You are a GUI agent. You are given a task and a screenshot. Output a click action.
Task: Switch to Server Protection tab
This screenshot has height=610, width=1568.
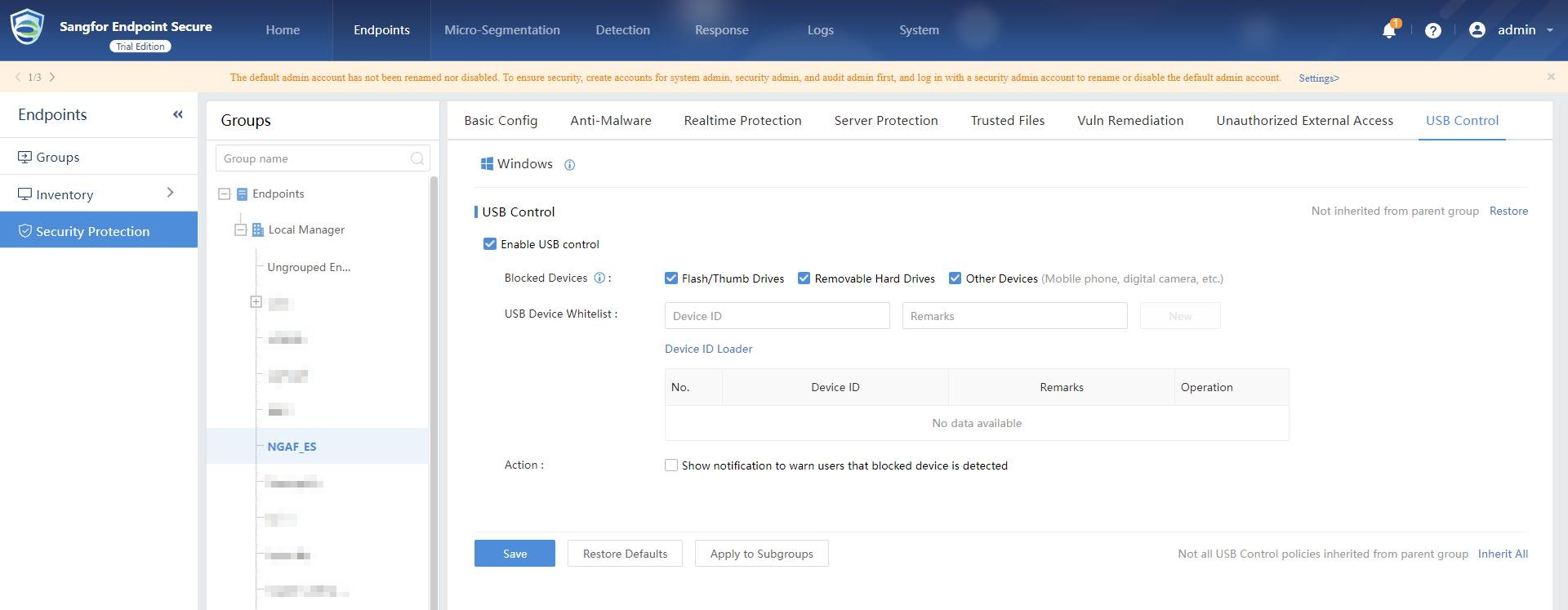tap(886, 120)
